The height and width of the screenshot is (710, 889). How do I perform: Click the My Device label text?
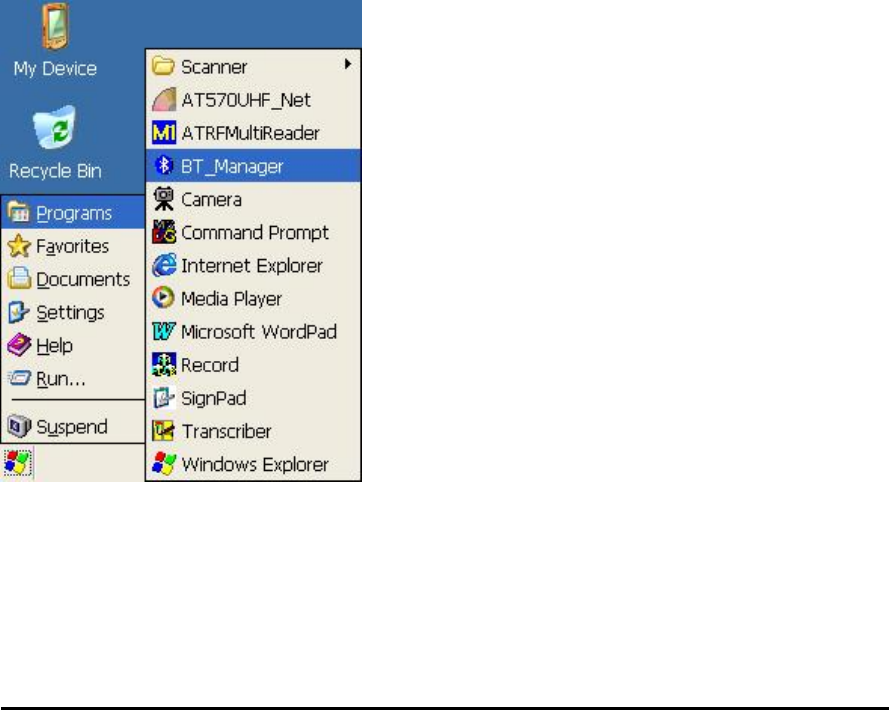(55, 69)
